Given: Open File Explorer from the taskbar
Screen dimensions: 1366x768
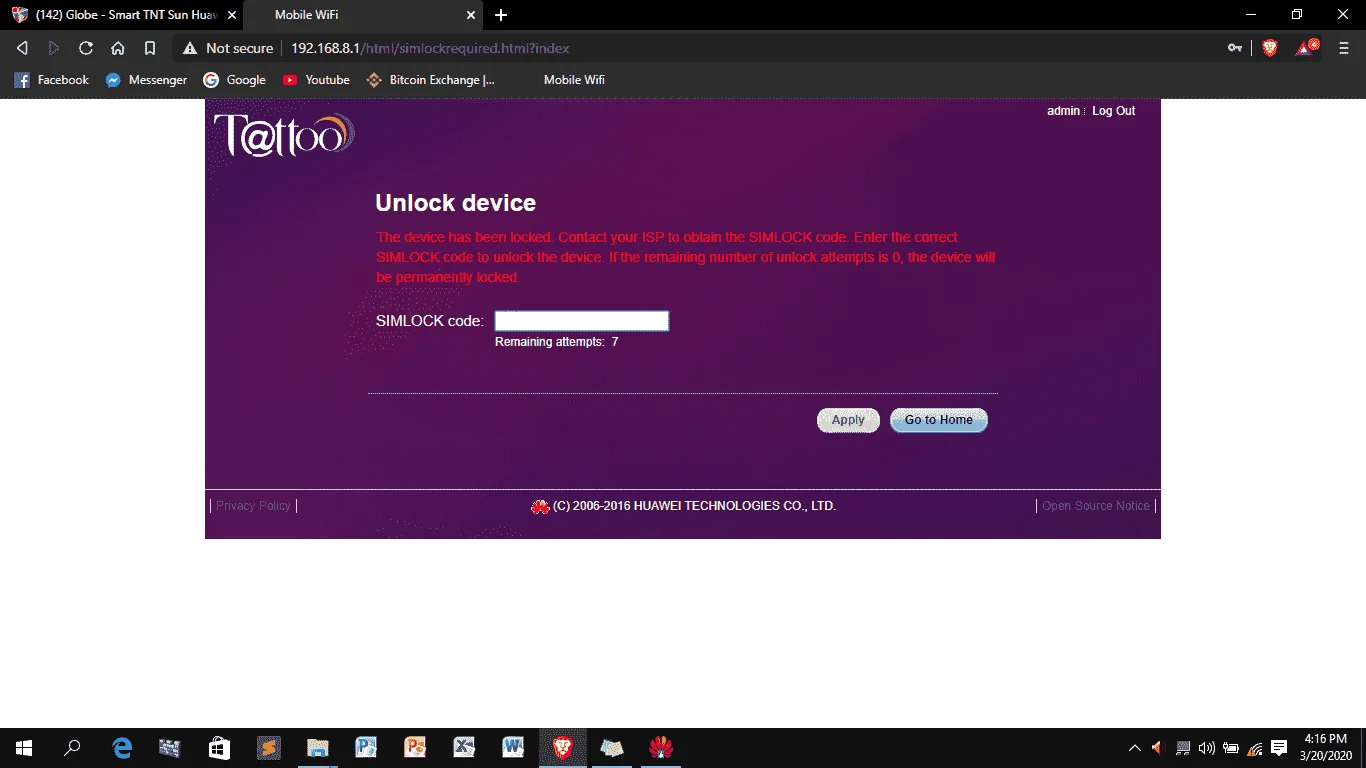Looking at the screenshot, I should (x=317, y=748).
